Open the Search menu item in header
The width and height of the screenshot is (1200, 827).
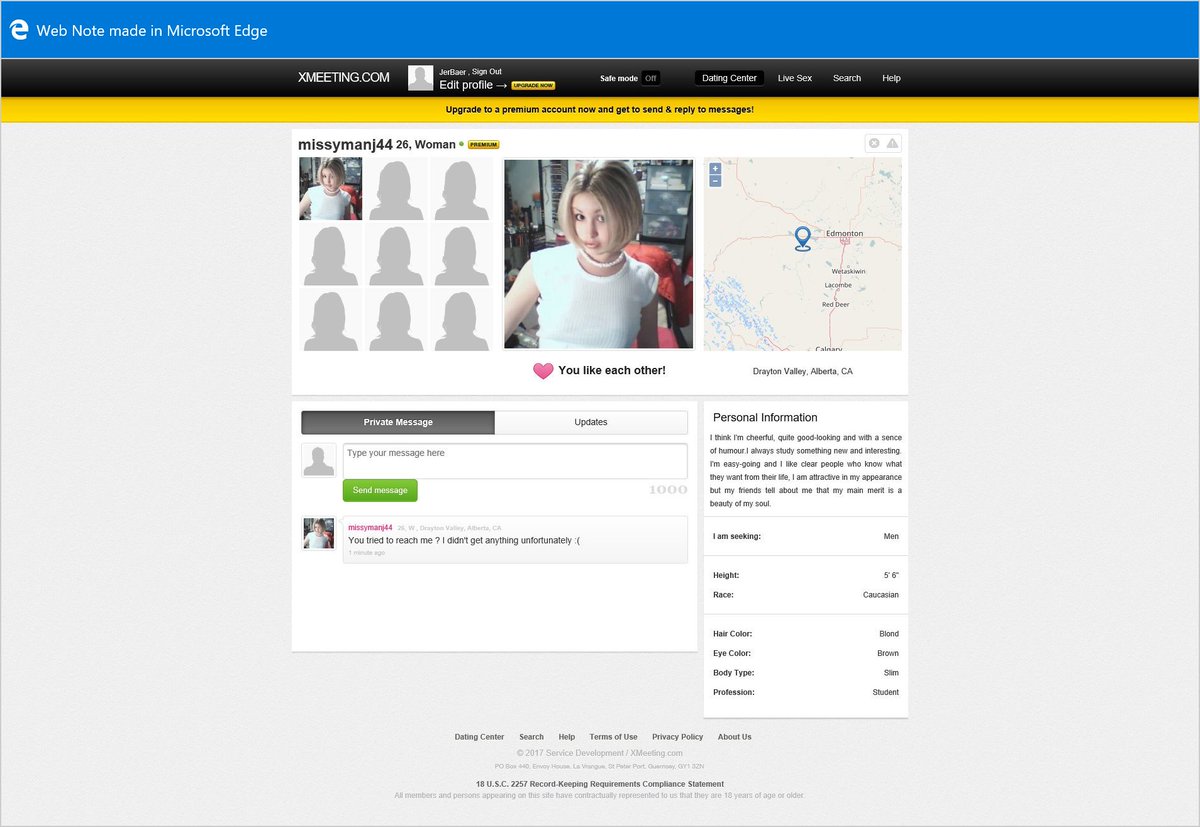click(x=847, y=78)
